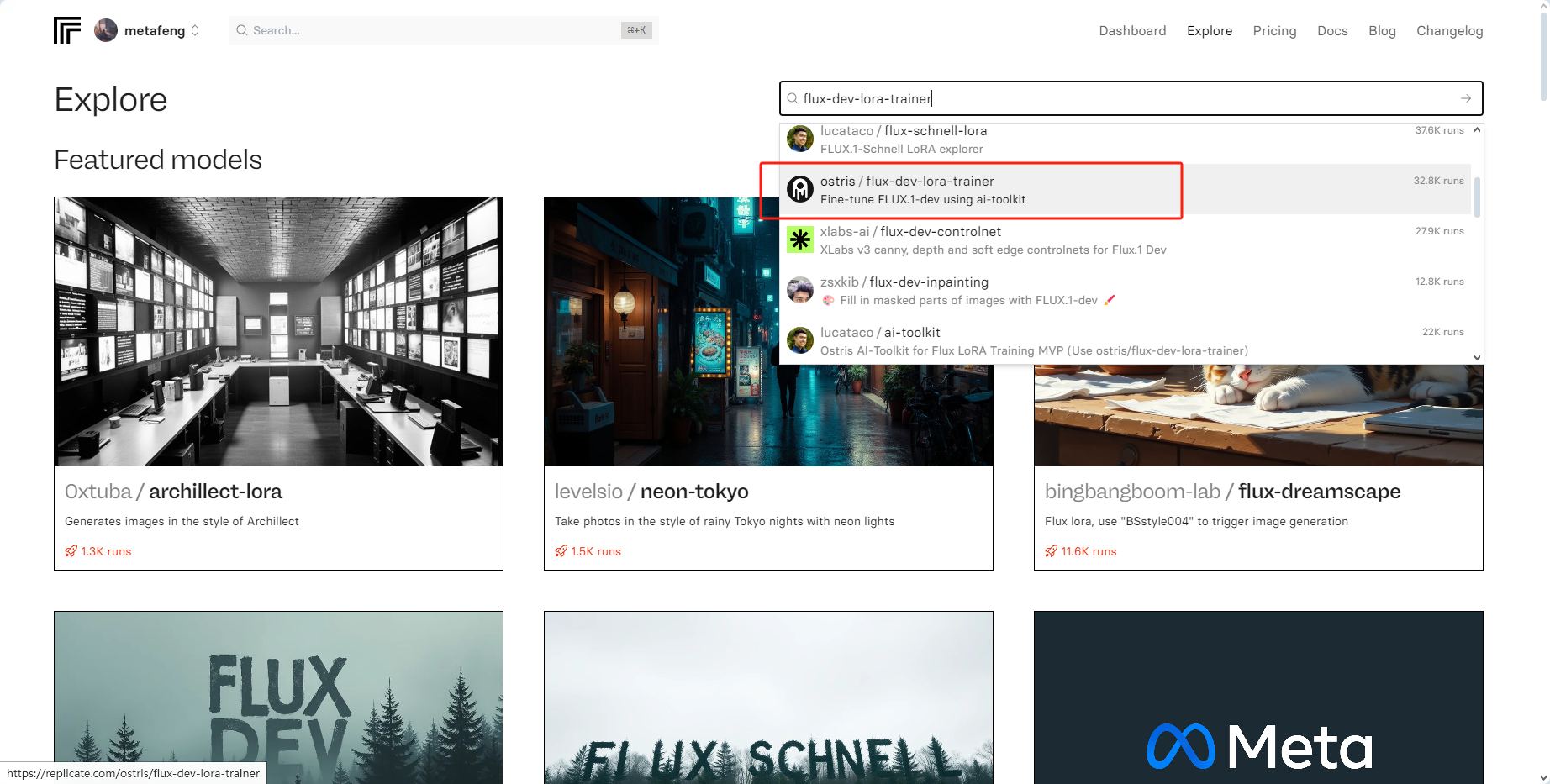
Task: Click the lucataco avatar beside flux-schnell-lora
Action: tap(800, 139)
